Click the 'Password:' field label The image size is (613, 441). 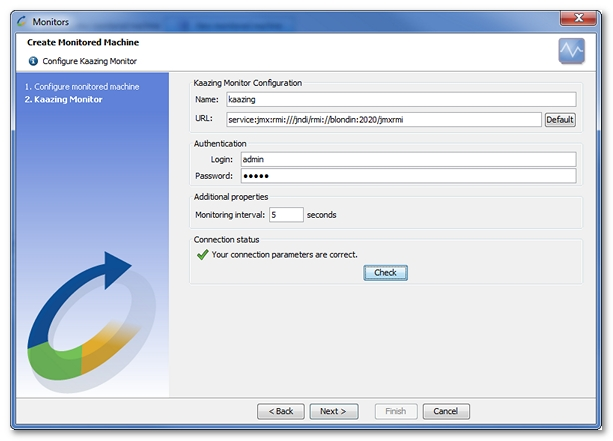(214, 176)
